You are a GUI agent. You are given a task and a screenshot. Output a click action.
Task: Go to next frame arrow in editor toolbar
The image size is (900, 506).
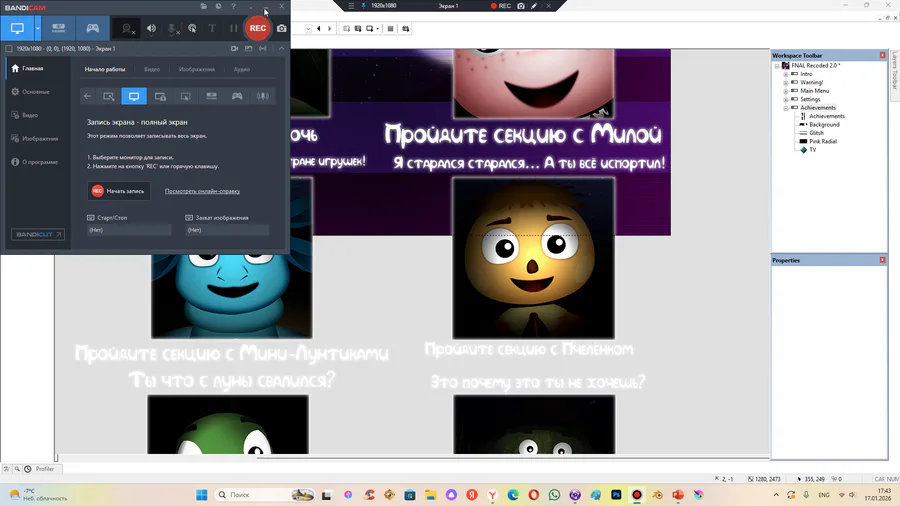point(329,28)
